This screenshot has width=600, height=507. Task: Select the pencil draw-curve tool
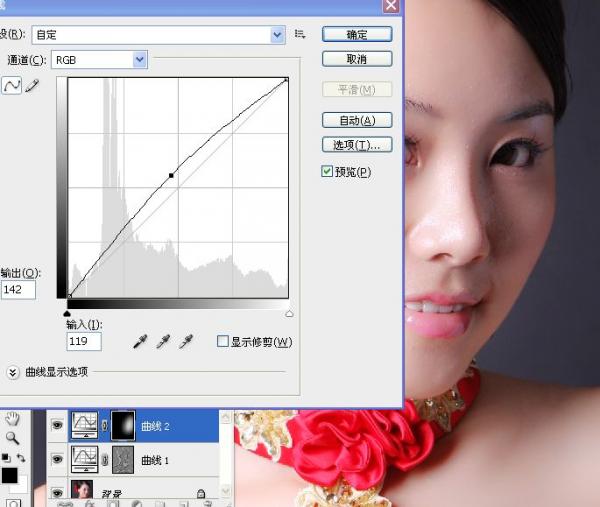coord(33,86)
